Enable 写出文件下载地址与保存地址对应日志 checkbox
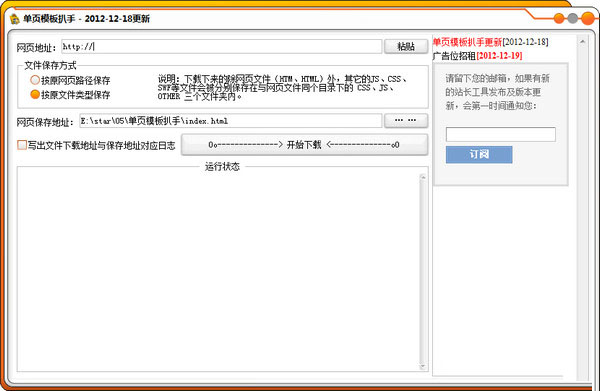The height and width of the screenshot is (391, 600). pyautogui.click(x=22, y=145)
